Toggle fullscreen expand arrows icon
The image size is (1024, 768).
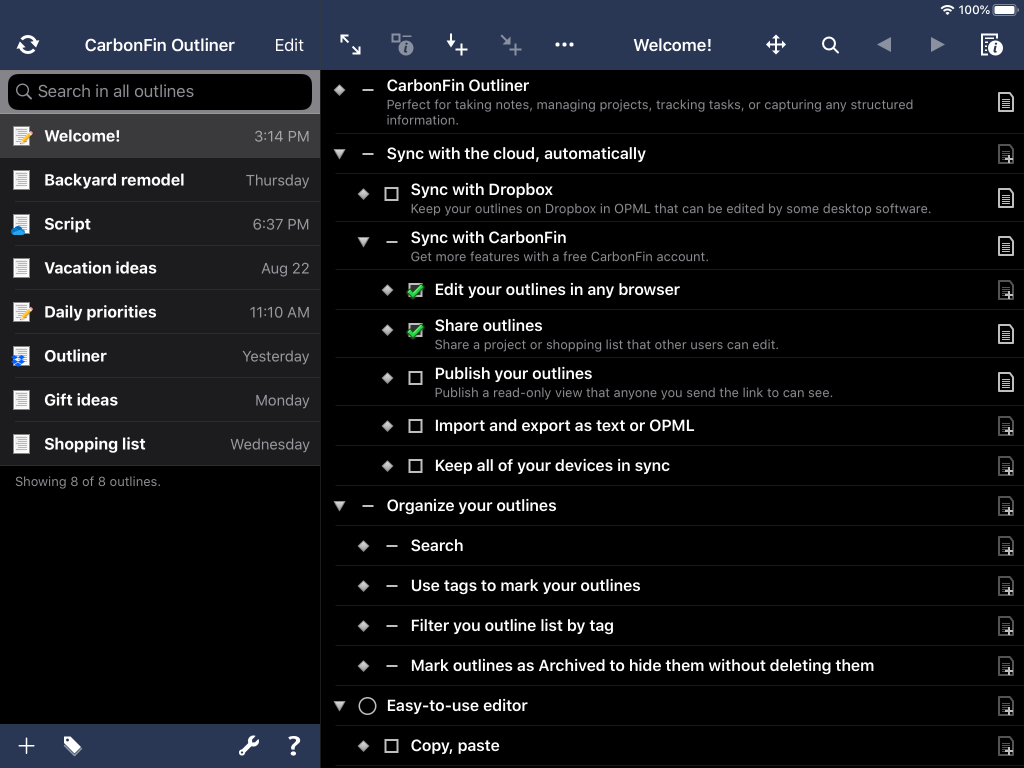(x=350, y=44)
